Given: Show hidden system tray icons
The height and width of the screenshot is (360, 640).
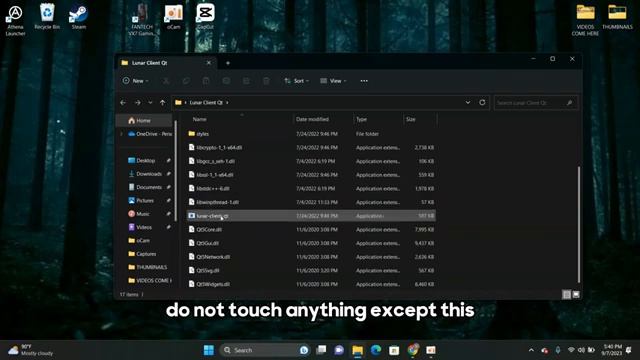Looking at the screenshot, I should 531,350.
